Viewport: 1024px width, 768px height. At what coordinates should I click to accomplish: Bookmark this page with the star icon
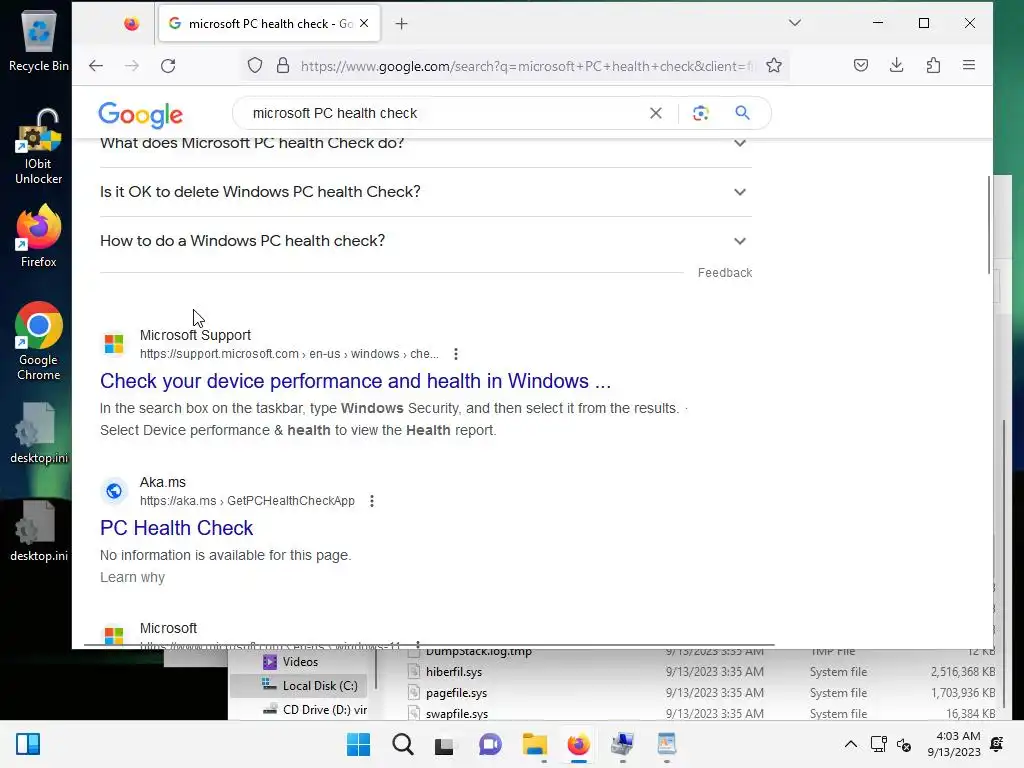pyautogui.click(x=774, y=65)
